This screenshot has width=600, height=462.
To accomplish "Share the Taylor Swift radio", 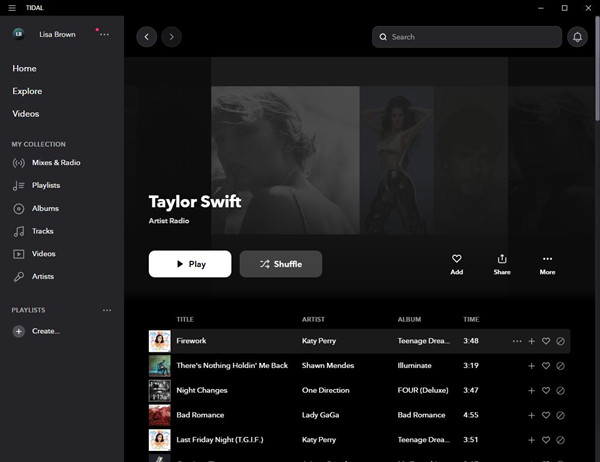I will (x=502, y=264).
